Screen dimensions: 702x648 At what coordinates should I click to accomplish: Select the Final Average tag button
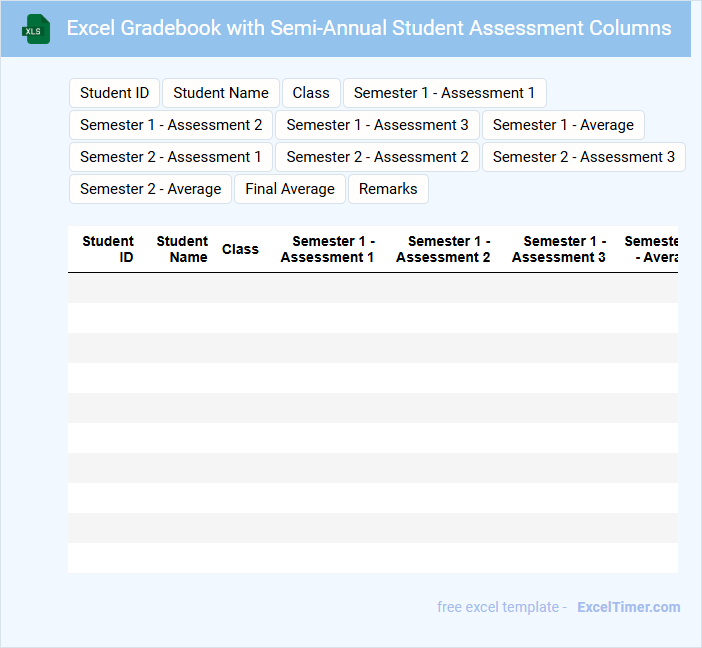pos(290,189)
